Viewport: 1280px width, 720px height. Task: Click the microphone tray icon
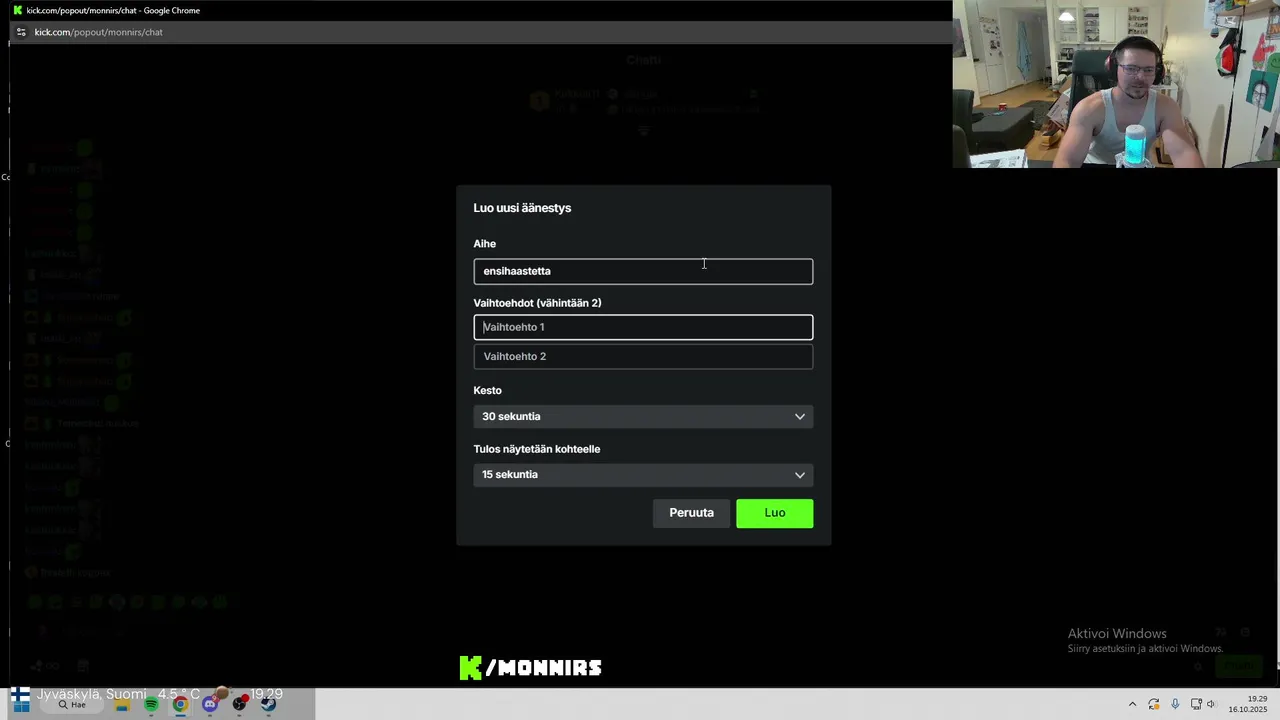pos(1175,704)
